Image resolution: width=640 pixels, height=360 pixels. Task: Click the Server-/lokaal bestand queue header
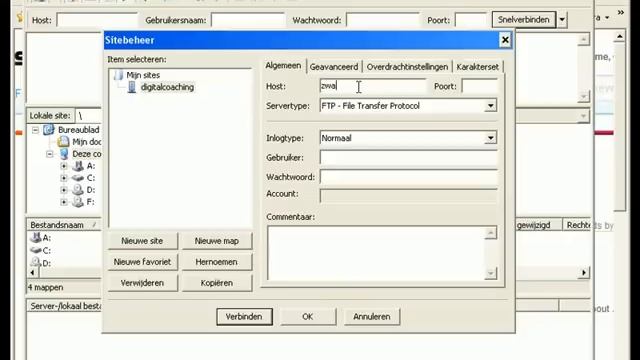click(x=64, y=306)
